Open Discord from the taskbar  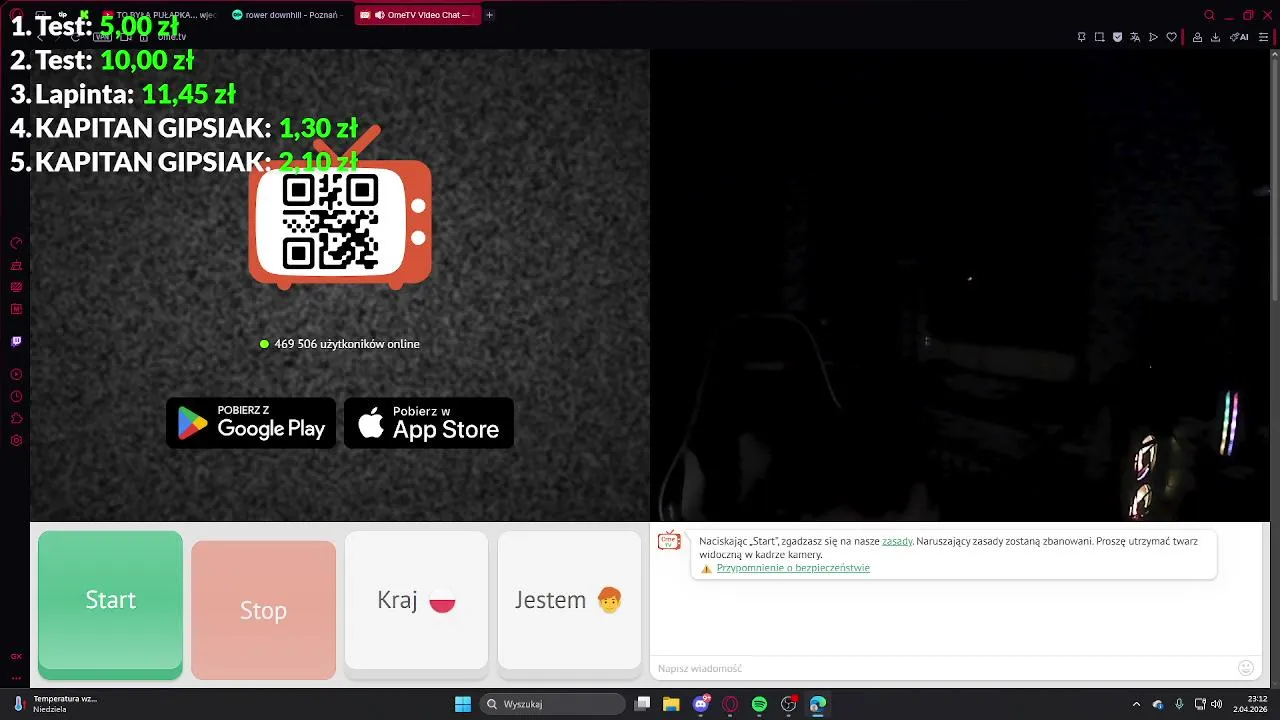click(701, 704)
